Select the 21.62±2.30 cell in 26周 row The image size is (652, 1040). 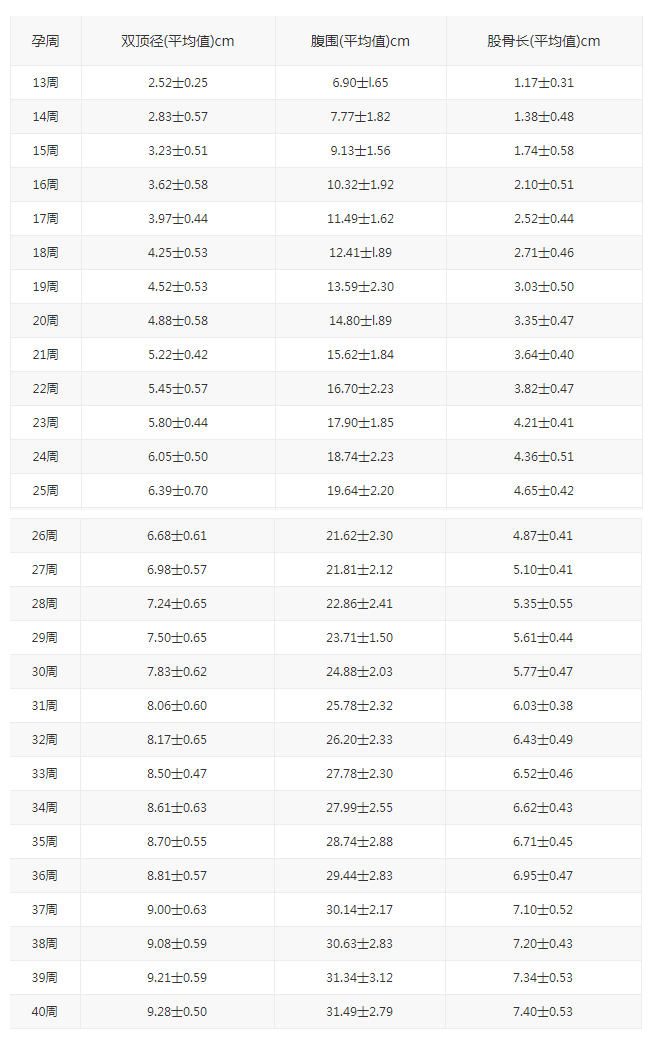point(359,536)
